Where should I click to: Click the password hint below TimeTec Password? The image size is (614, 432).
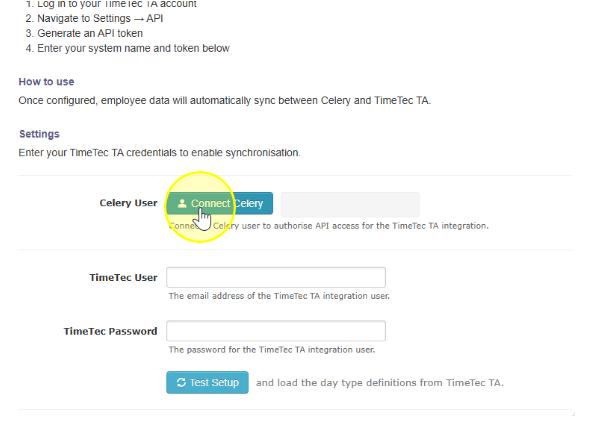(x=272, y=350)
